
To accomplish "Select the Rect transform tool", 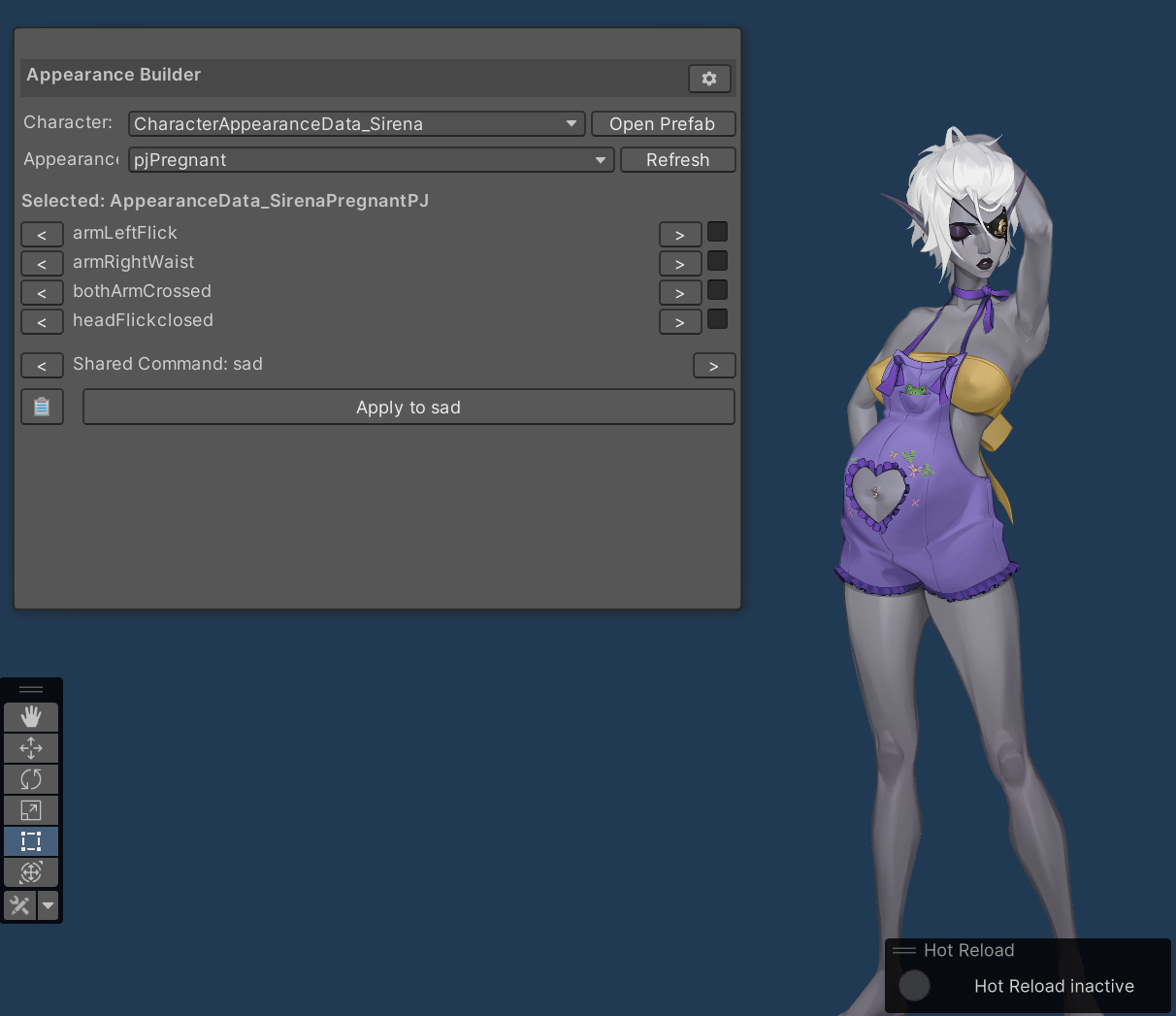I will [x=31, y=841].
